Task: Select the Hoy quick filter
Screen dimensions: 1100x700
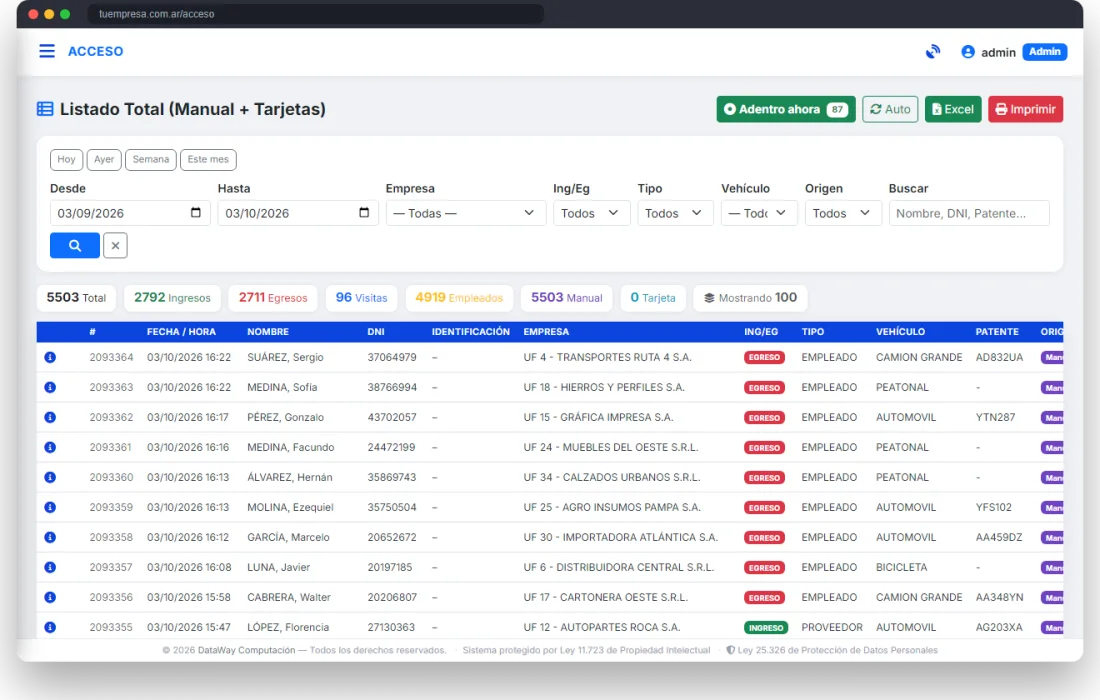Action: click(67, 159)
